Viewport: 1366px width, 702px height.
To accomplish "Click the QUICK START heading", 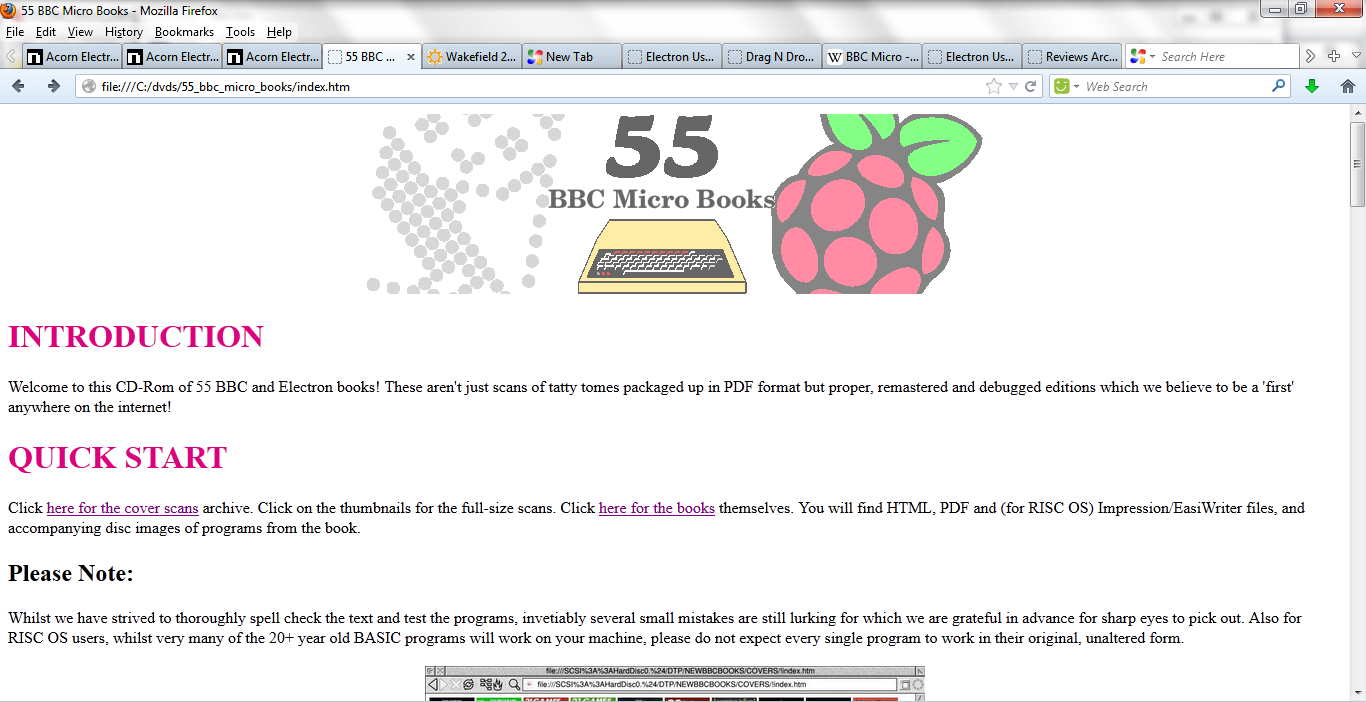I will (x=118, y=458).
